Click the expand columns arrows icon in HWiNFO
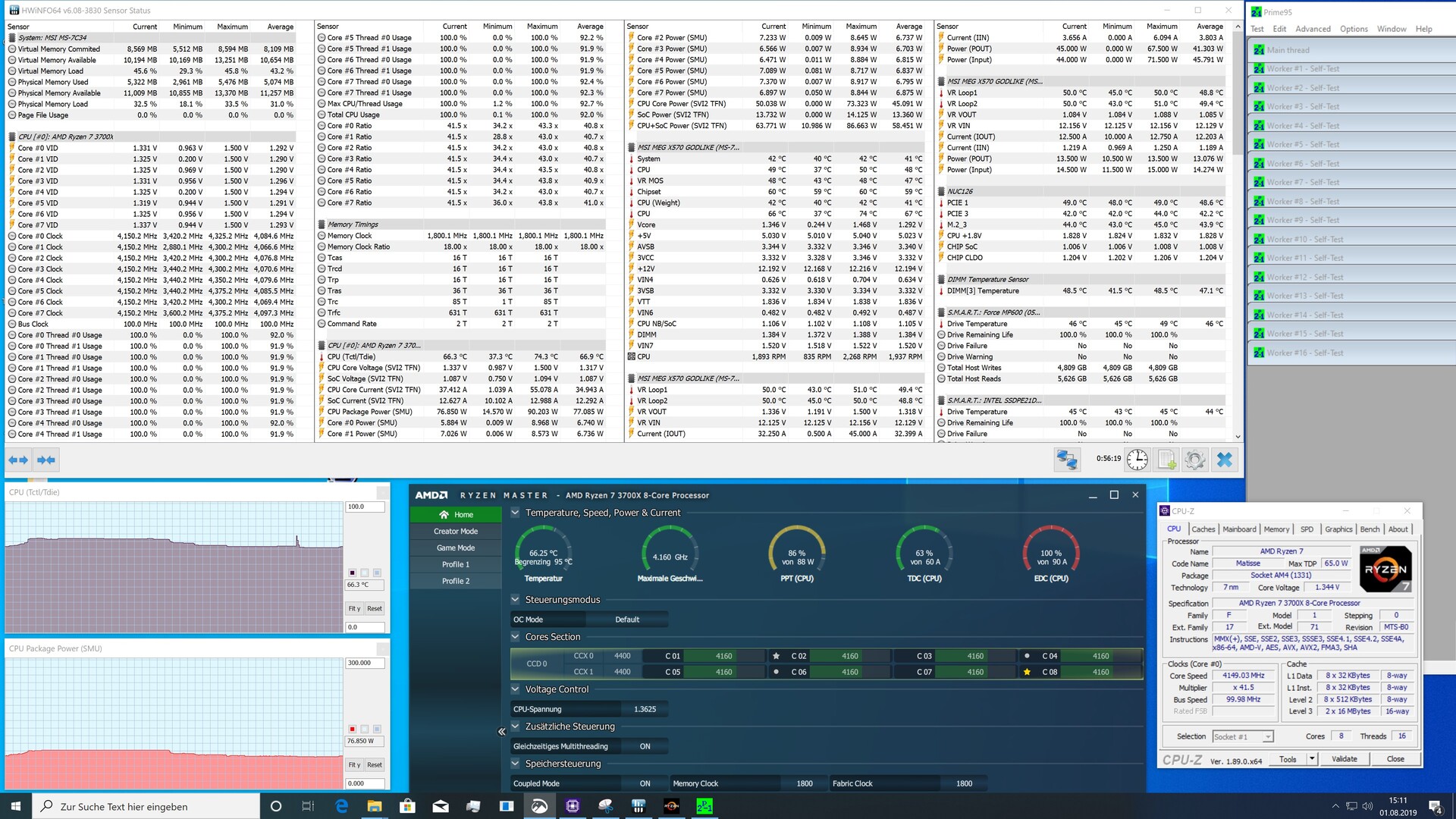Image resolution: width=1456 pixels, height=819 pixels. (x=18, y=460)
